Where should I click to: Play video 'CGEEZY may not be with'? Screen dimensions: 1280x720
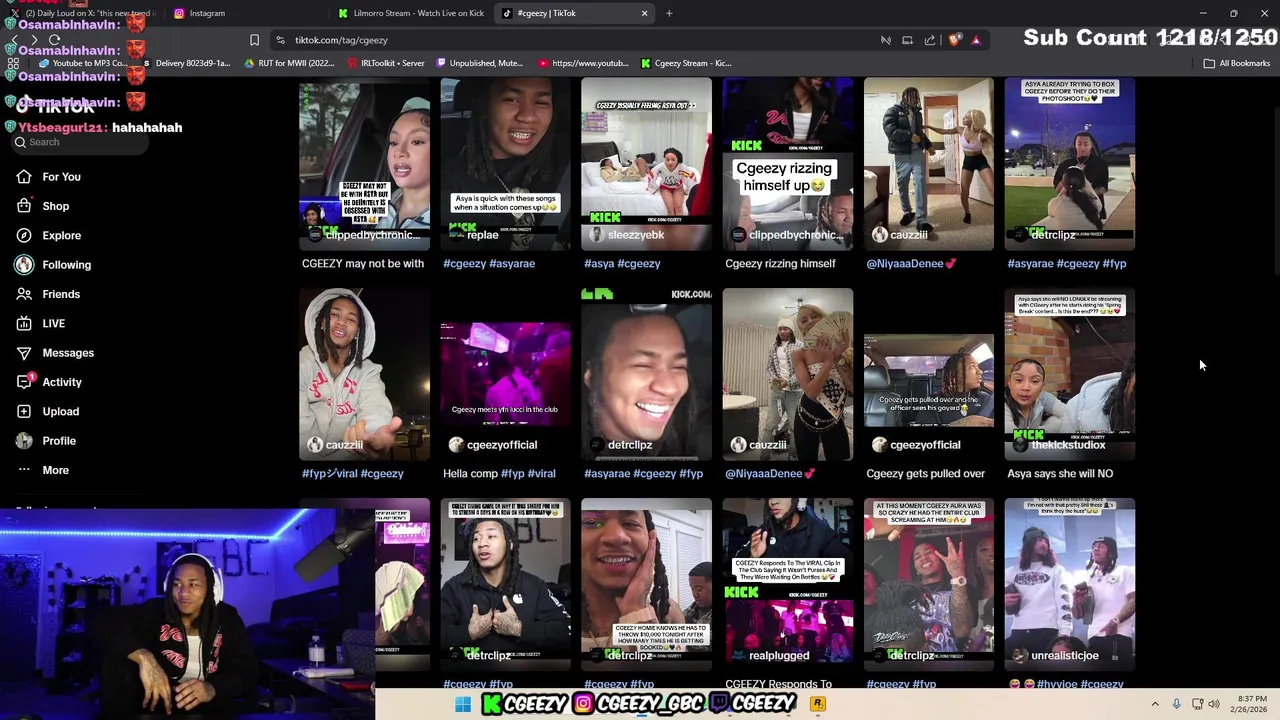[x=364, y=164]
